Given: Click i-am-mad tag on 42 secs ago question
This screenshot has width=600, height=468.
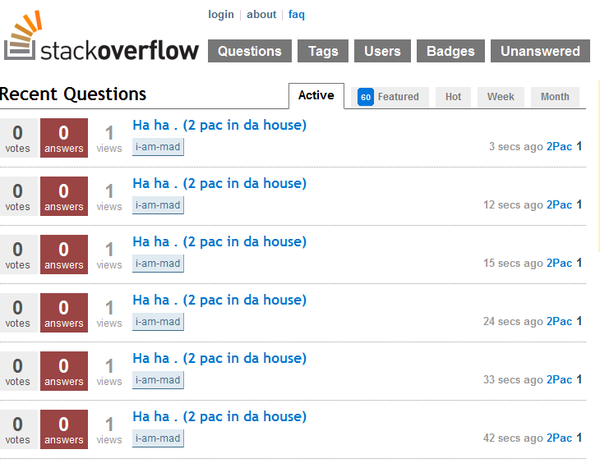Looking at the screenshot, I should (158, 439).
